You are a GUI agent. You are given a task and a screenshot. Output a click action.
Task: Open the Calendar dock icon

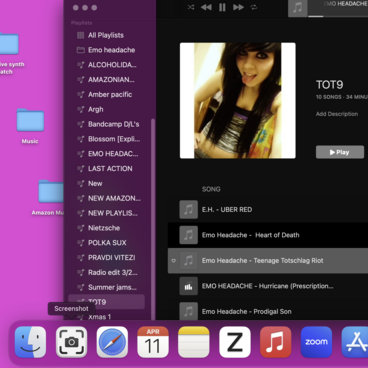pyautogui.click(x=153, y=342)
